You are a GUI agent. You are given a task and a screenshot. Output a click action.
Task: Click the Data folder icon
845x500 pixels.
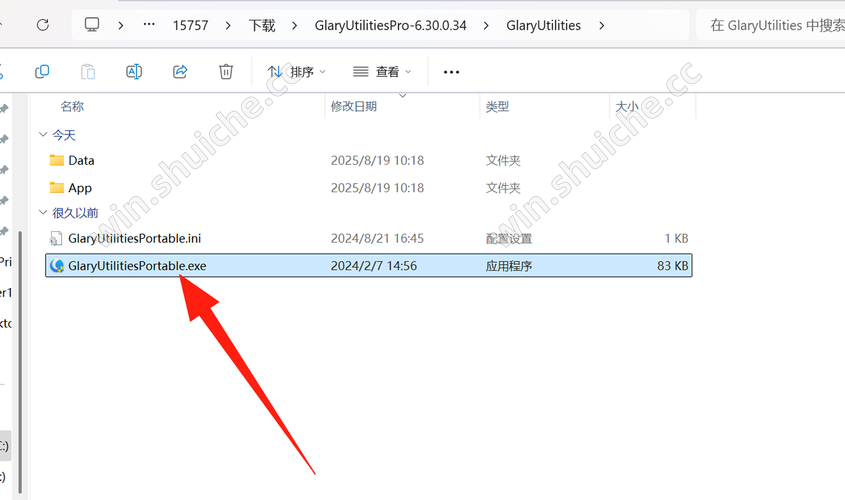[x=57, y=160]
